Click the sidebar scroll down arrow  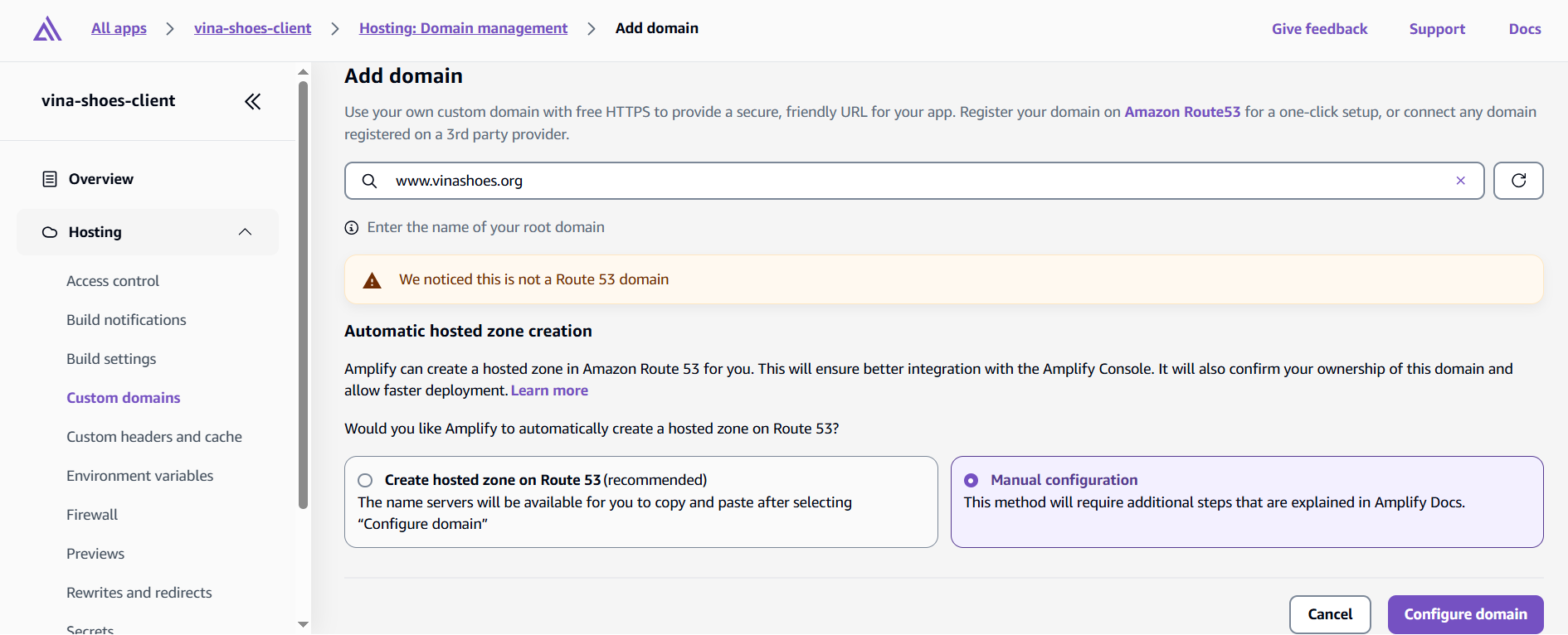303,624
